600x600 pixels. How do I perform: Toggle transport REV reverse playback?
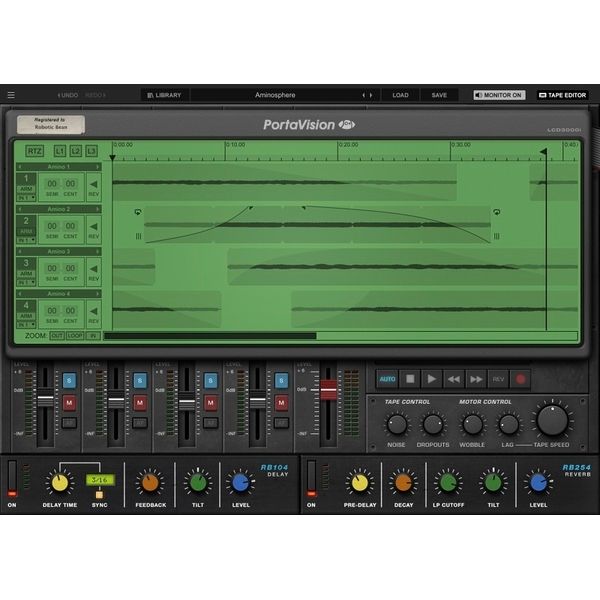(498, 379)
